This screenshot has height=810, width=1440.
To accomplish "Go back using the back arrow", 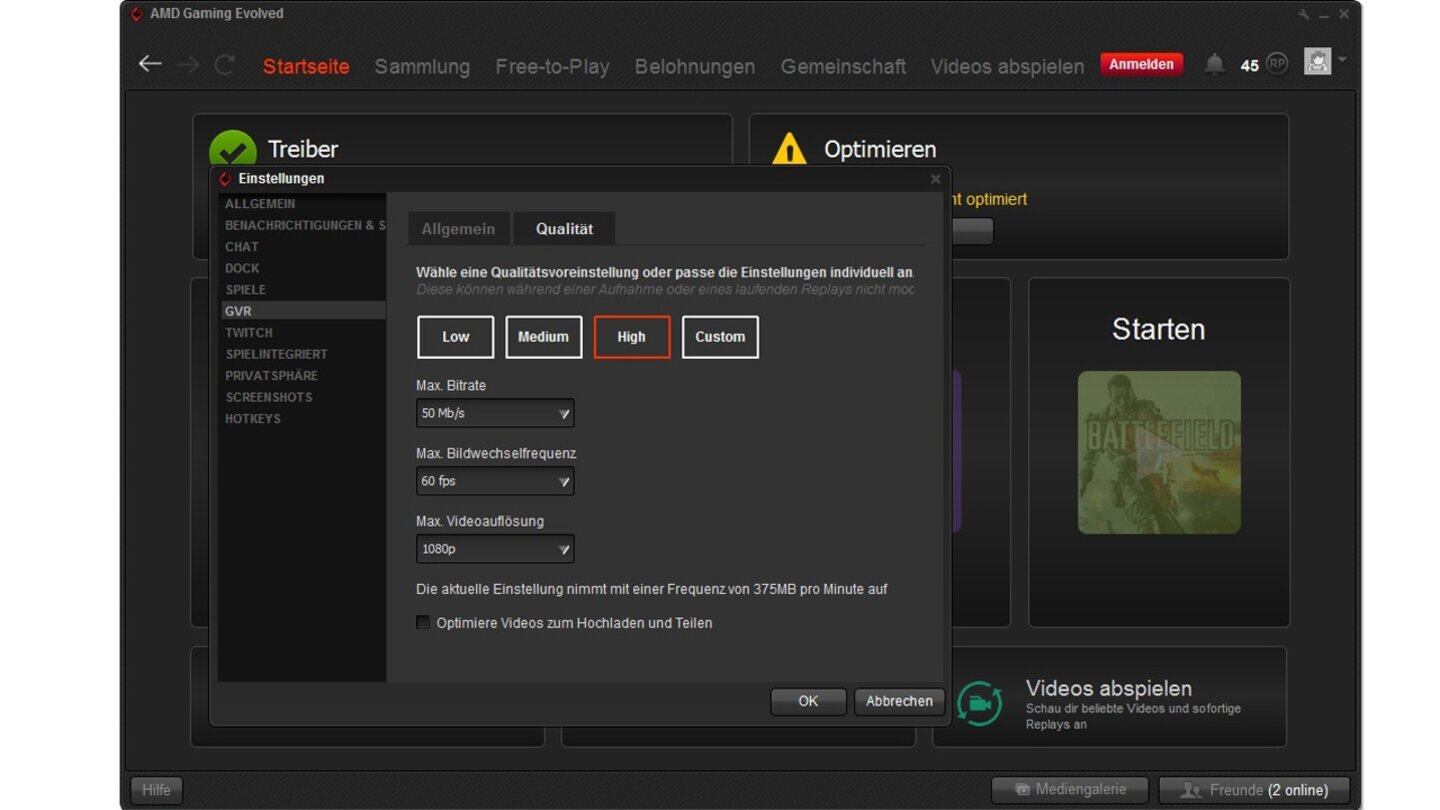I will [150, 64].
